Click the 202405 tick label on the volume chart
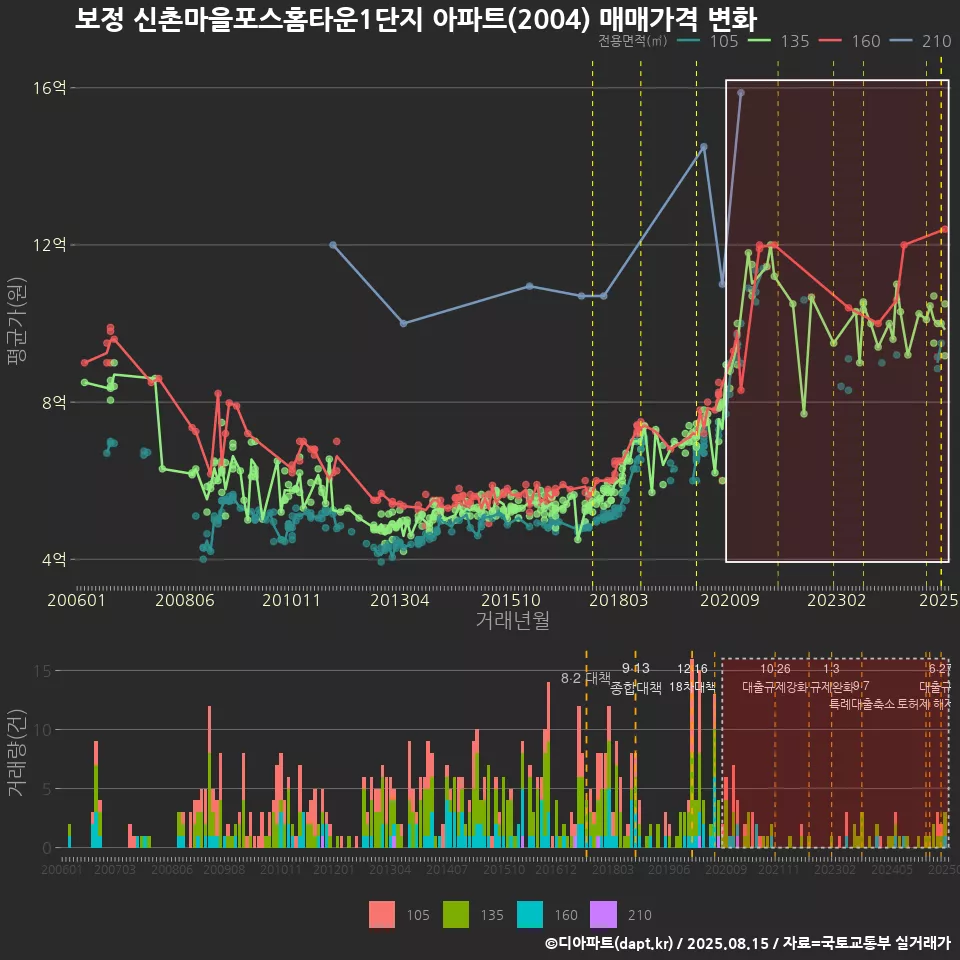Viewport: 960px width, 960px height. 892,869
